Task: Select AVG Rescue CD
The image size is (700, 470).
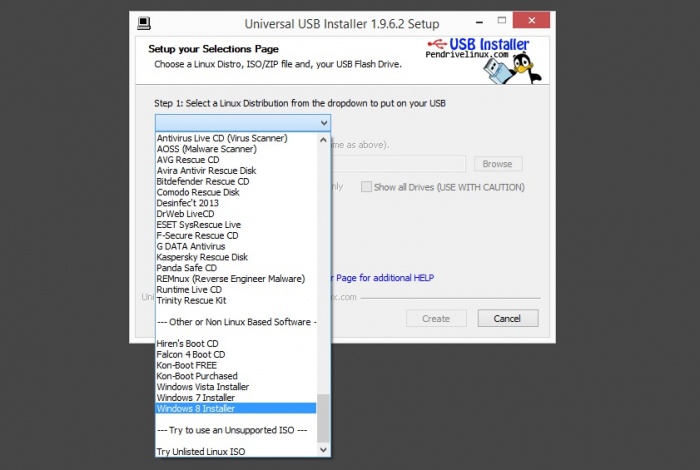Action: point(236,160)
